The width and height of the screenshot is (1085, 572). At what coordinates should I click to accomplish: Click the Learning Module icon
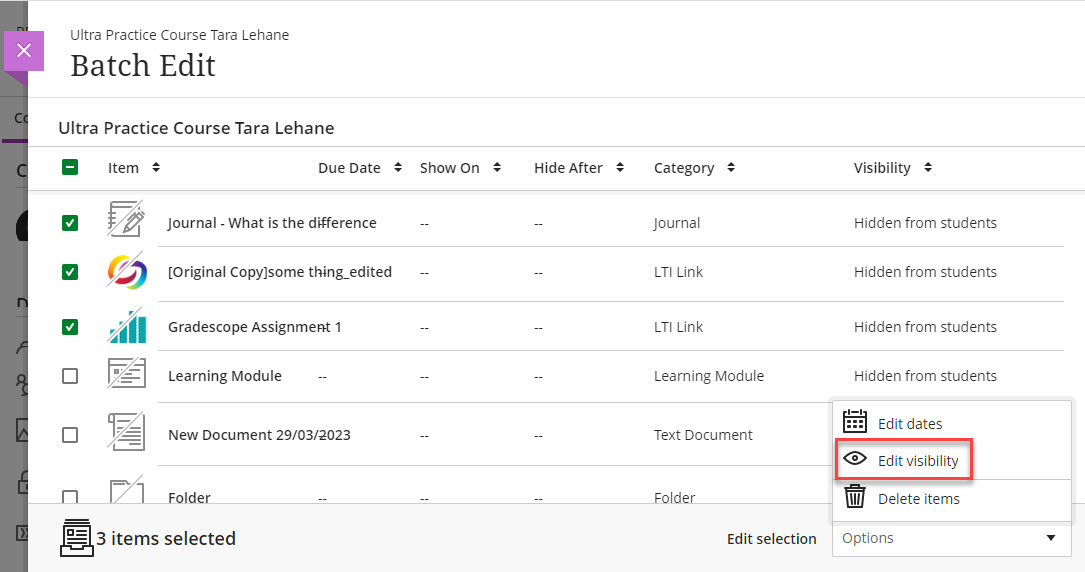click(x=127, y=374)
